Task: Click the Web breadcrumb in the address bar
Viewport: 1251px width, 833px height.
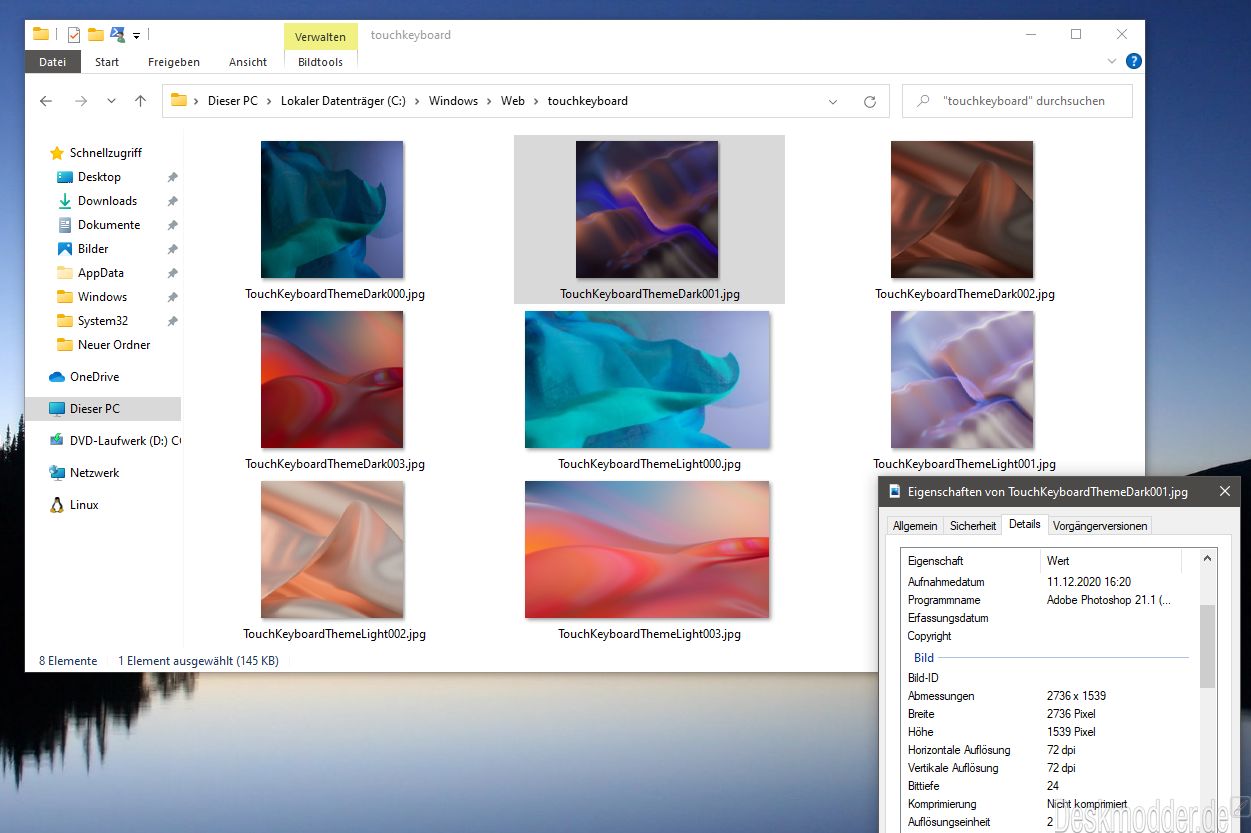Action: click(x=513, y=101)
